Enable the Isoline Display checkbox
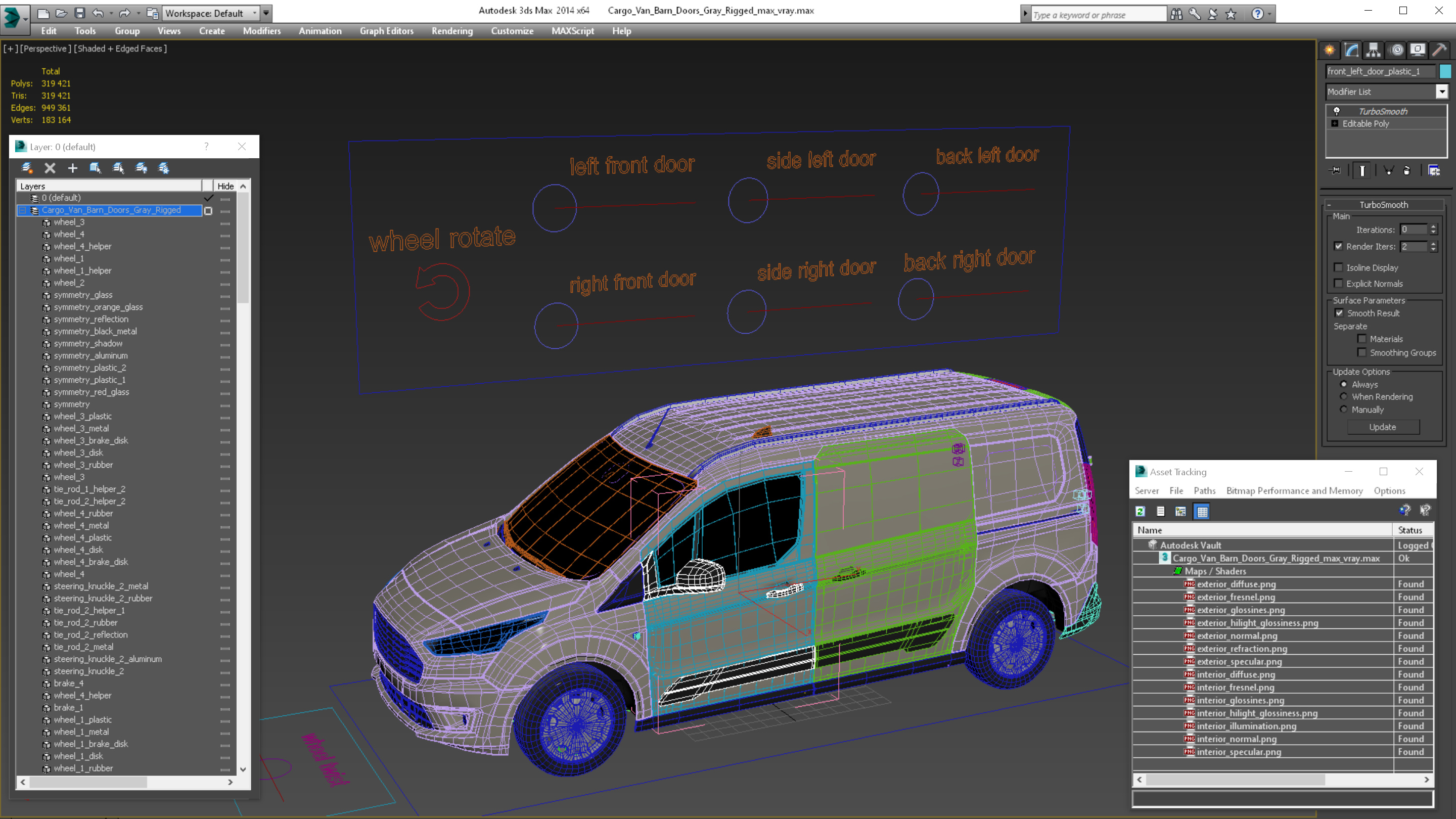The height and width of the screenshot is (819, 1456). click(x=1338, y=267)
